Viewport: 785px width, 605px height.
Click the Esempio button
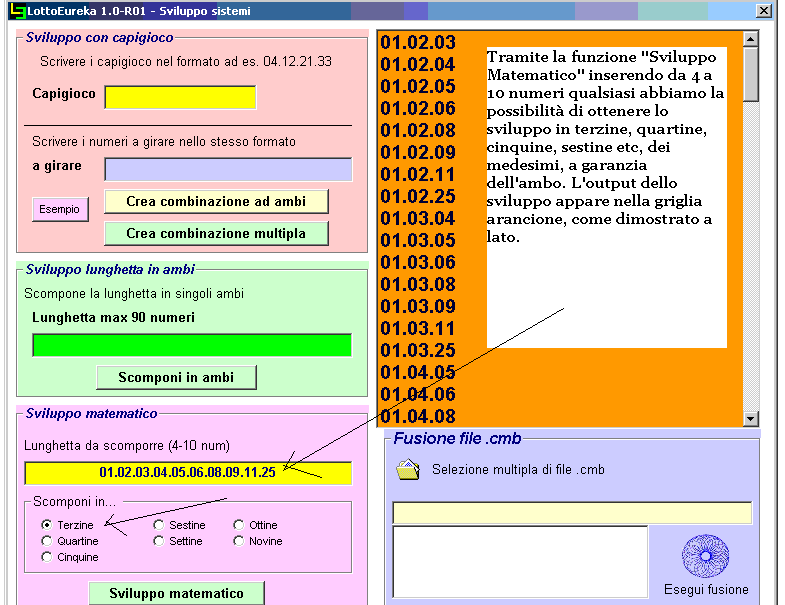pyautogui.click(x=60, y=209)
